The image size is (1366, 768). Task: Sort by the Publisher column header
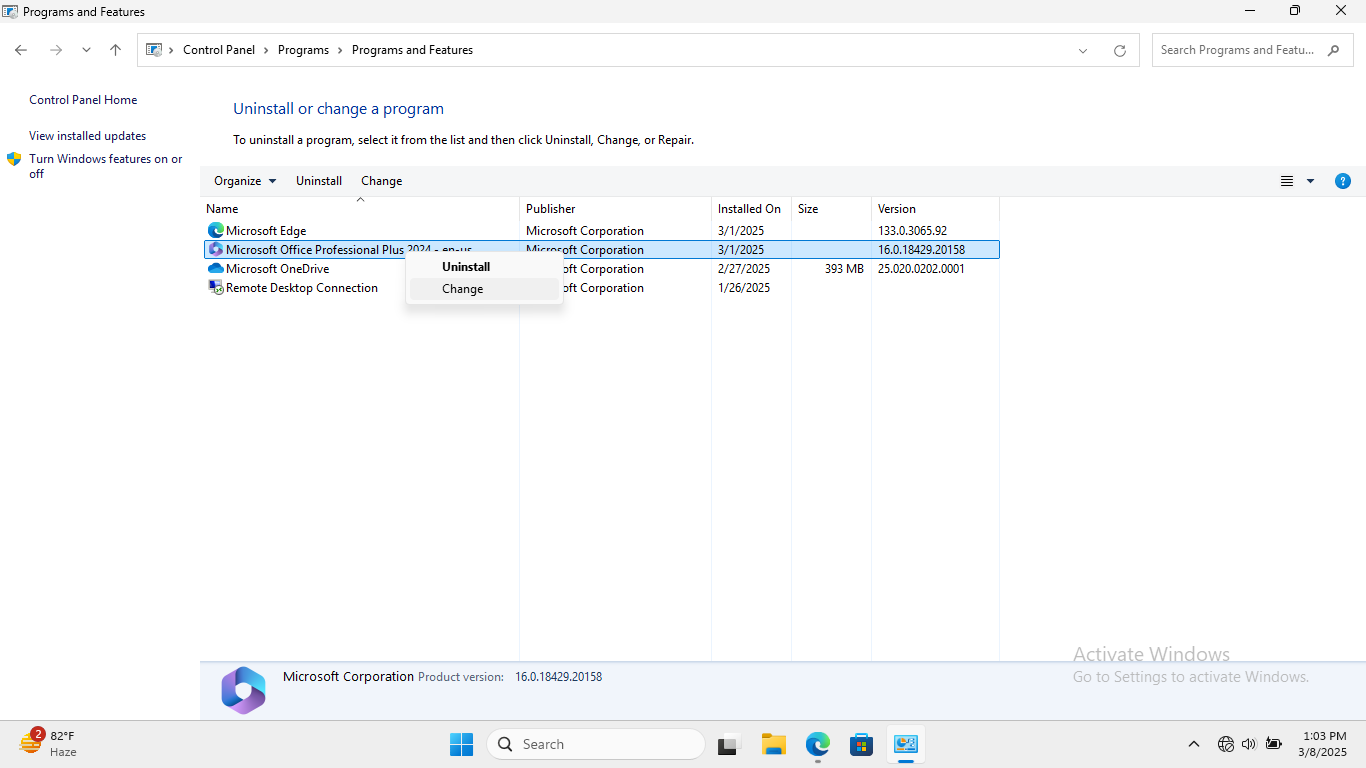(x=615, y=209)
